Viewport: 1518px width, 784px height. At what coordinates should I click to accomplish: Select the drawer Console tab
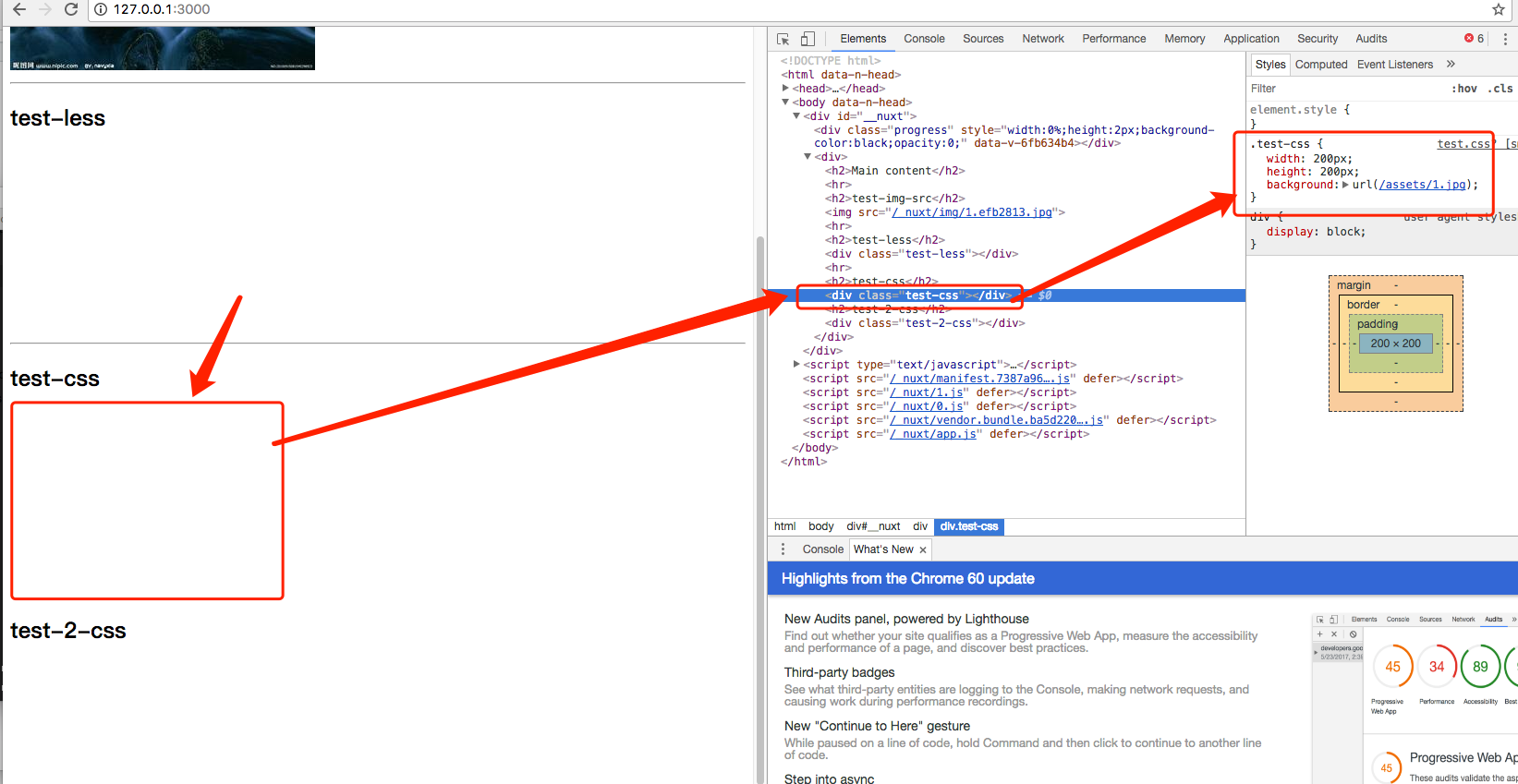pyautogui.click(x=822, y=549)
